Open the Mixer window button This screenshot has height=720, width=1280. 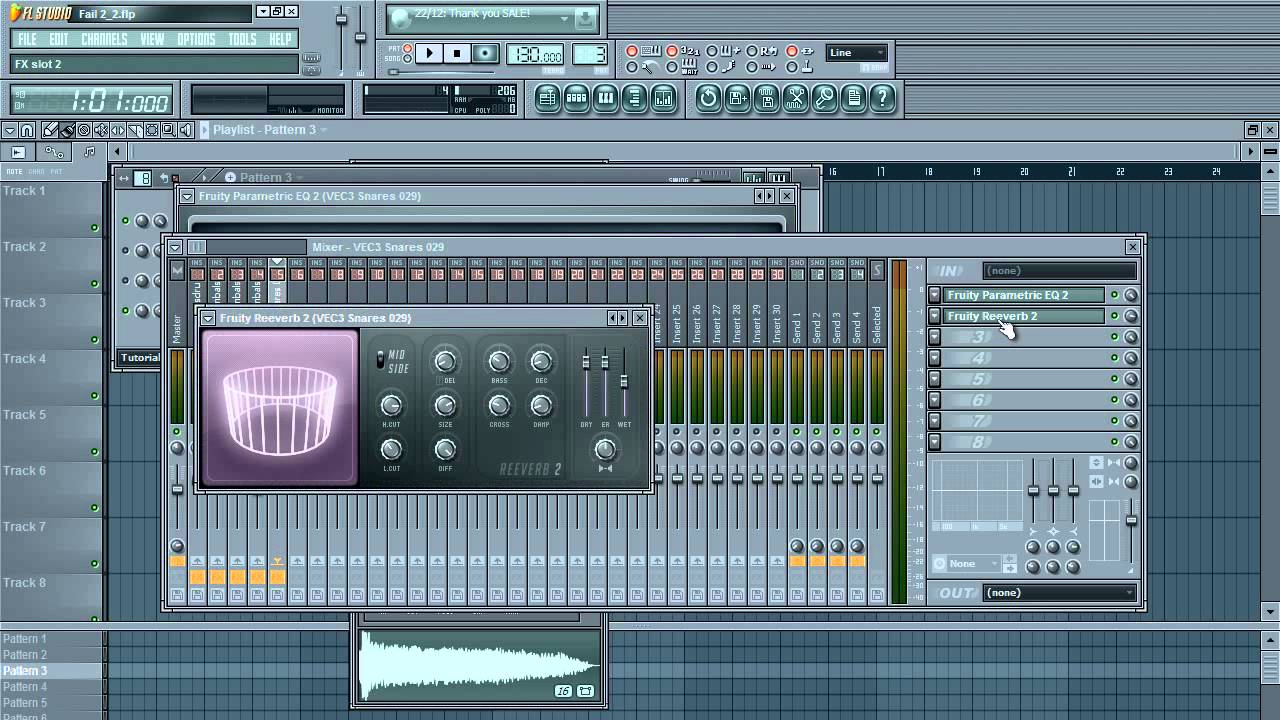click(663, 98)
